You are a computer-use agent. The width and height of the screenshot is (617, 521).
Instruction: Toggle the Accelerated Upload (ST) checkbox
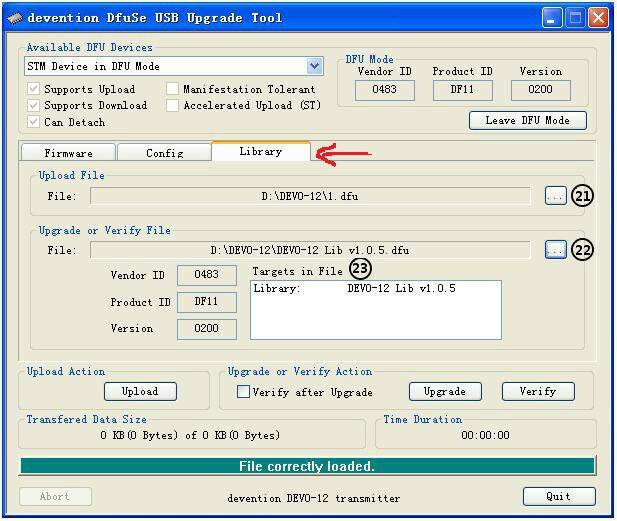tap(172, 105)
